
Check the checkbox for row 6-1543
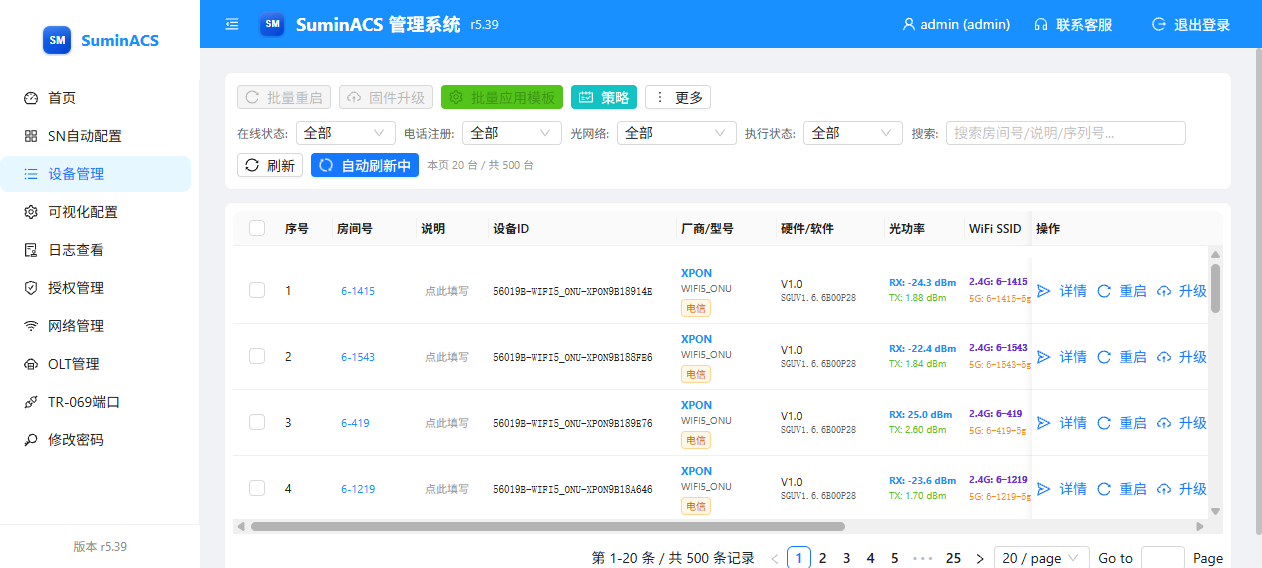pyautogui.click(x=257, y=356)
